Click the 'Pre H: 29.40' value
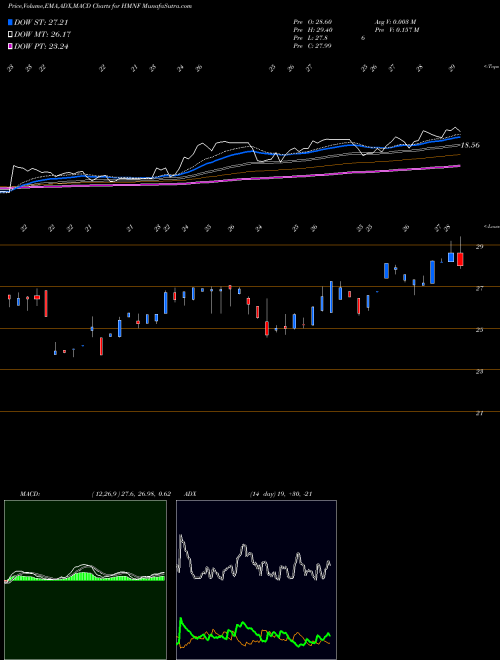This screenshot has width=500, height=660. (x=313, y=30)
